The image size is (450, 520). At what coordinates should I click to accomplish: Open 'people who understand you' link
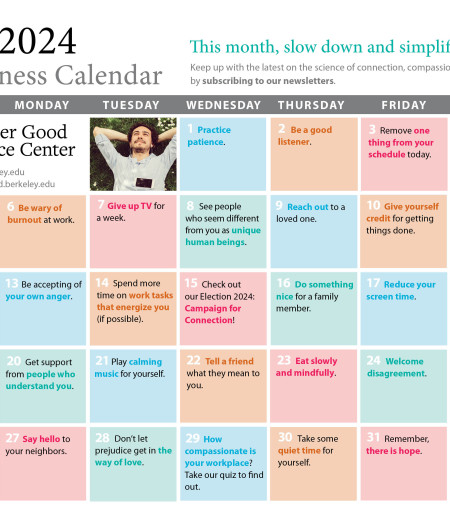pos(40,380)
